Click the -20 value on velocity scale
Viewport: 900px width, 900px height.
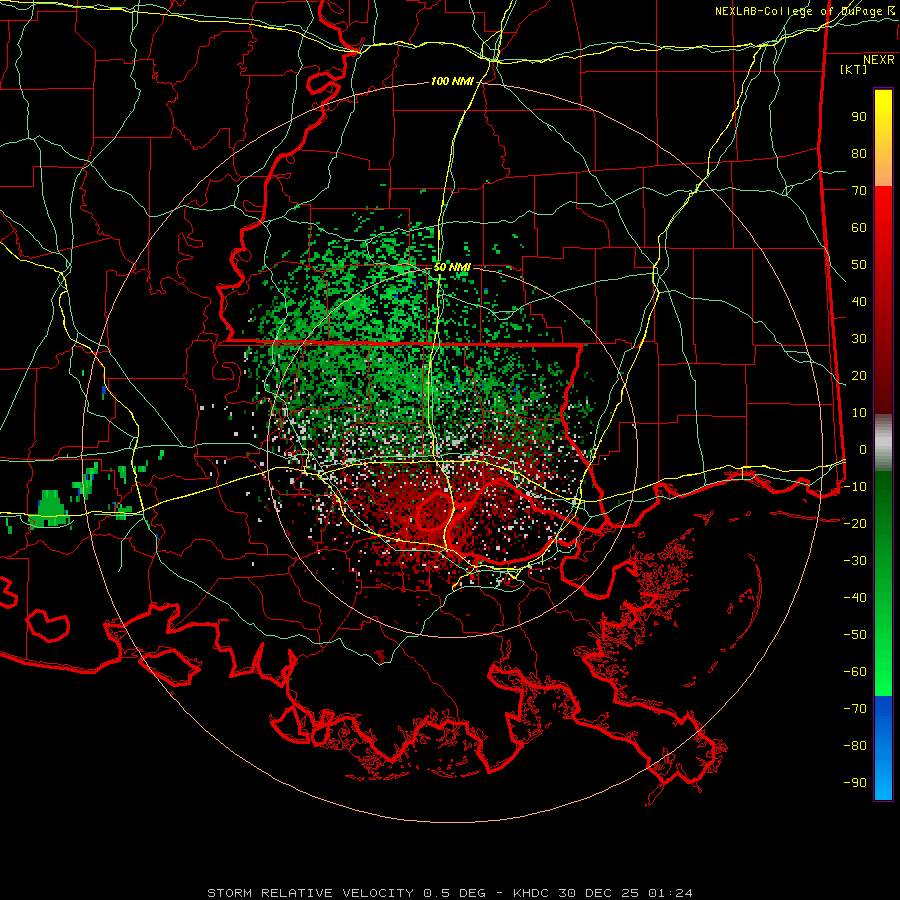[x=855, y=524]
